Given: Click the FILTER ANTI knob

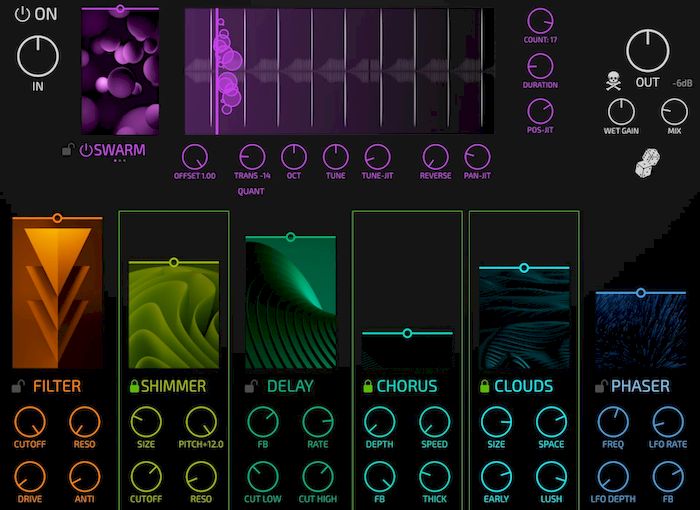Looking at the screenshot, I should [84, 477].
